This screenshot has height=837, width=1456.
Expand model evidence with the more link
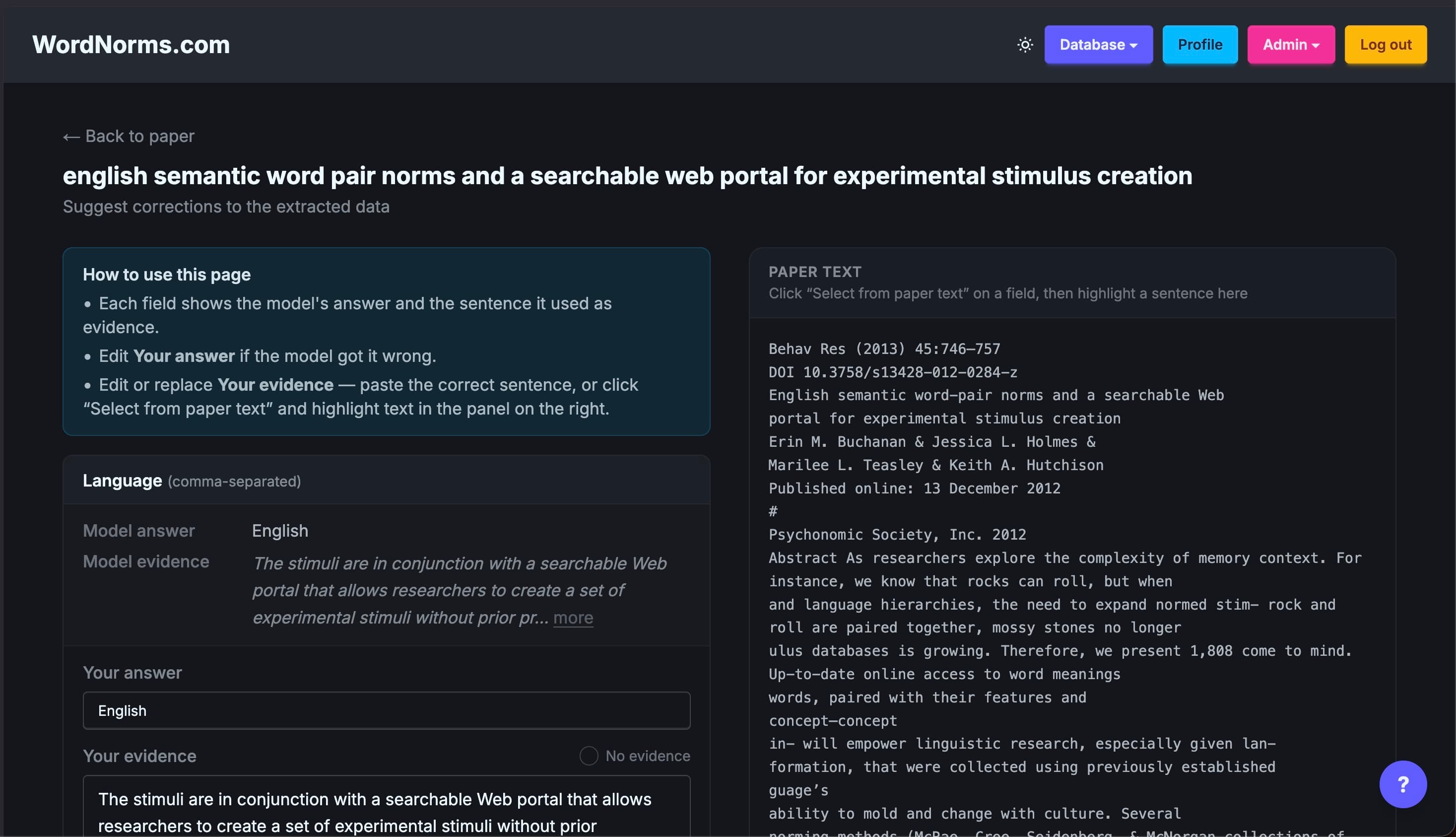(x=573, y=618)
